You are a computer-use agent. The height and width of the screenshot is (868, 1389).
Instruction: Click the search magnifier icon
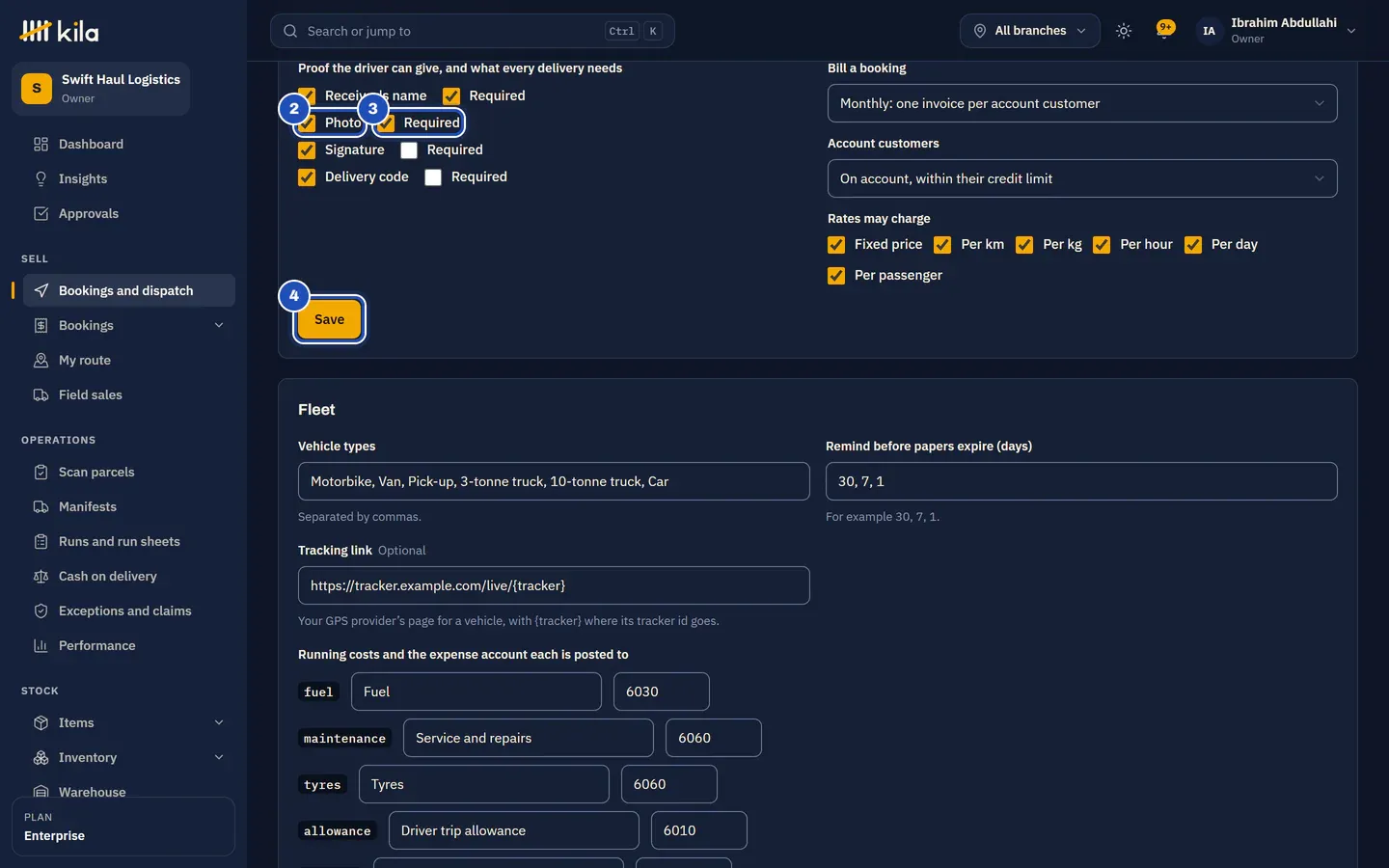[x=290, y=31]
